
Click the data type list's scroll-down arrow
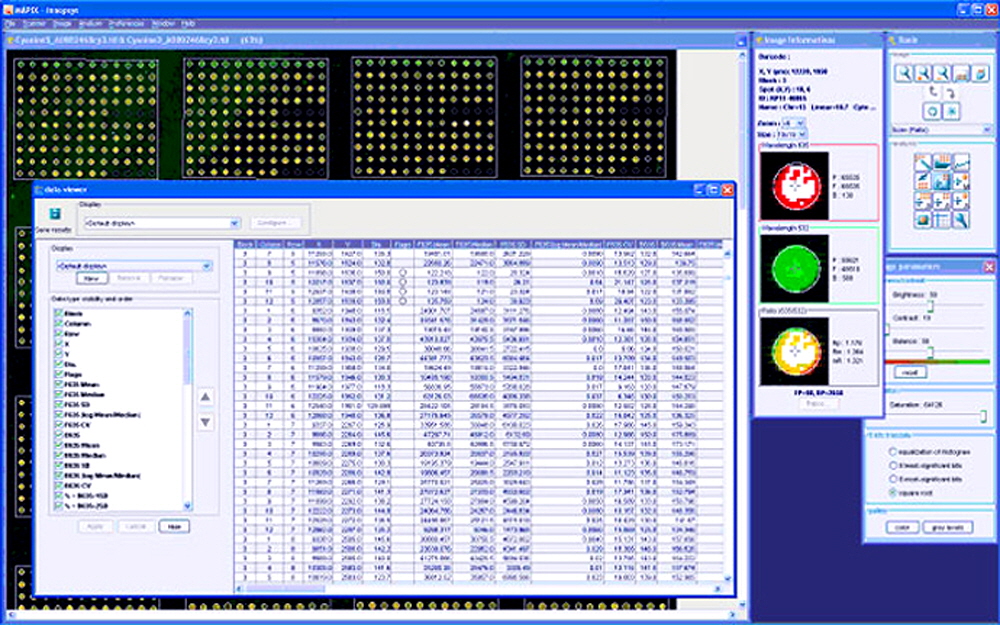coord(188,506)
